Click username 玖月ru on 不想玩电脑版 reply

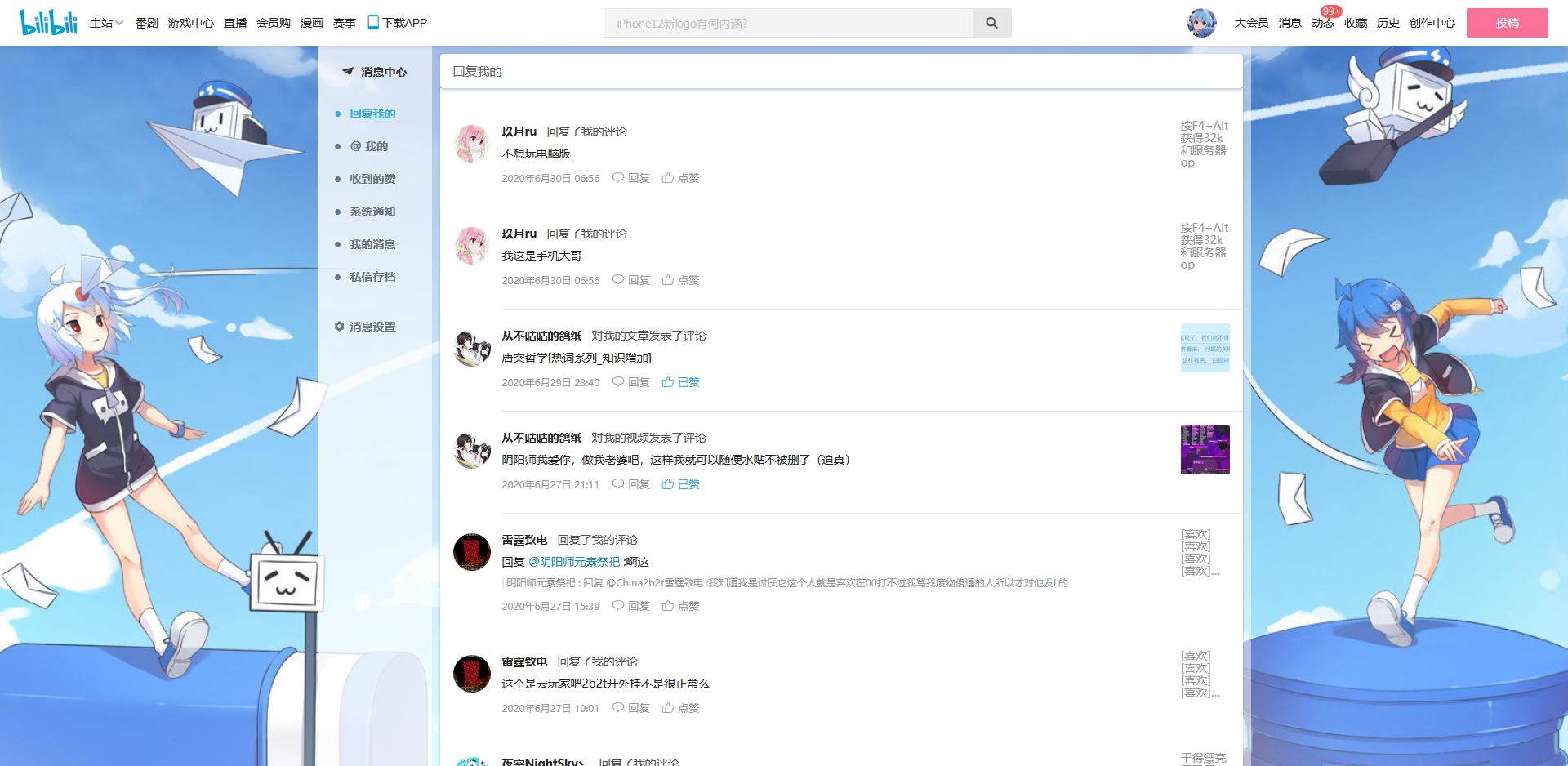coord(519,131)
